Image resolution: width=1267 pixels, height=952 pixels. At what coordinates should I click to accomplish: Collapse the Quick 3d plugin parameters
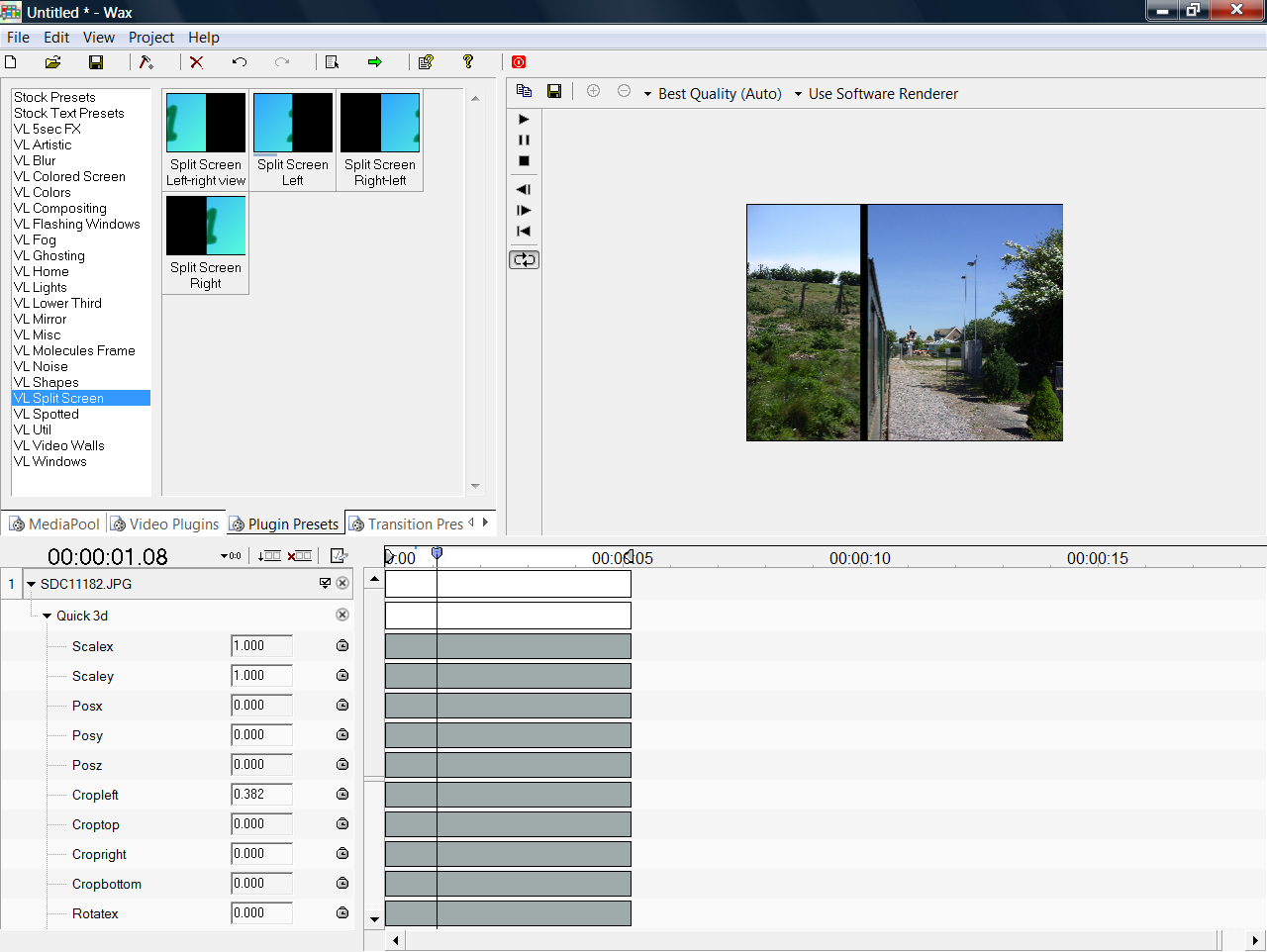tap(47, 616)
